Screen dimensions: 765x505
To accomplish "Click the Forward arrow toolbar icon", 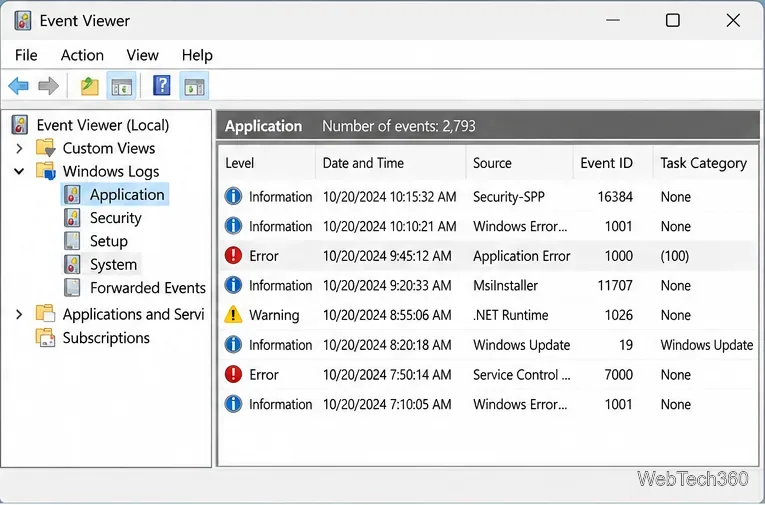I will pos(48,86).
